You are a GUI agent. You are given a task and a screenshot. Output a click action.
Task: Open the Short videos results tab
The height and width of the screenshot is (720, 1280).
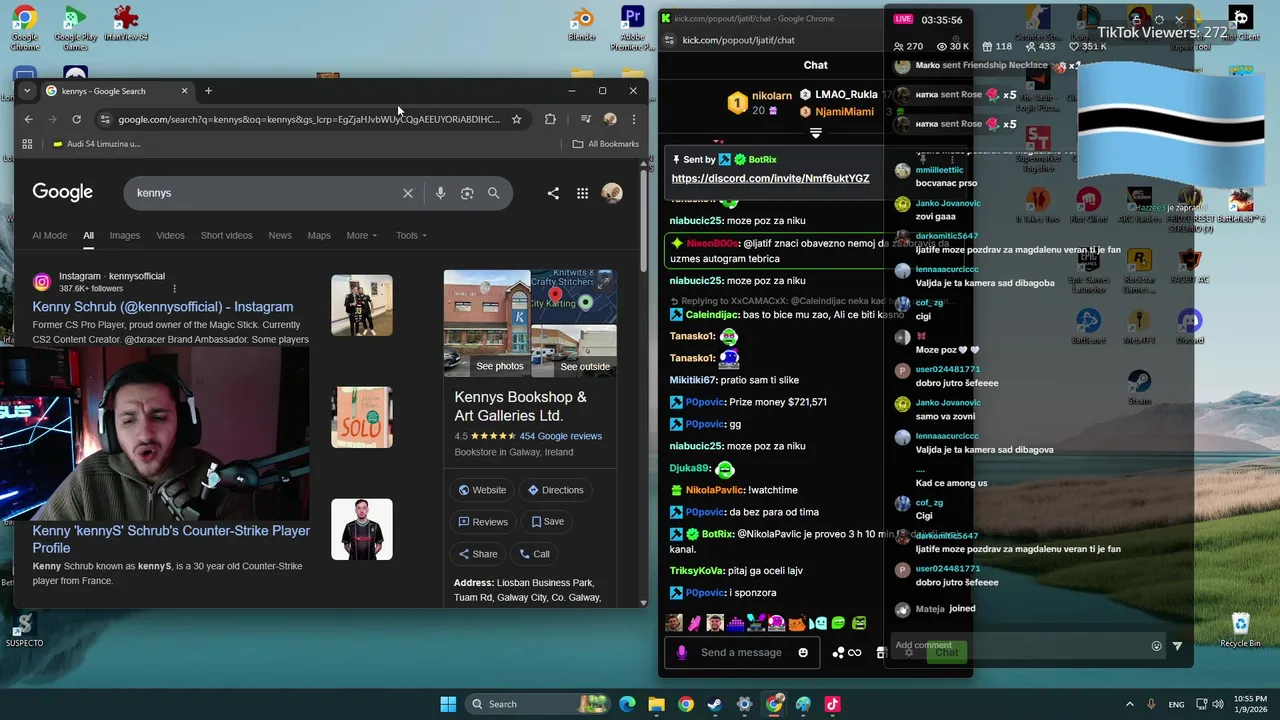[x=226, y=235]
